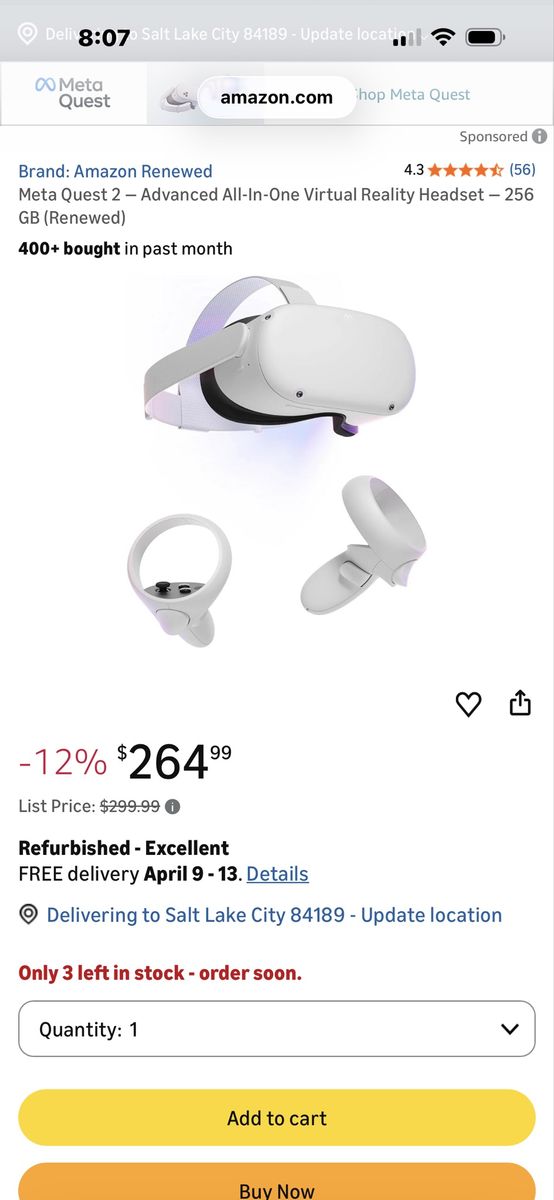
Task: Tap the location pin icon near delivery address
Action: 28,915
